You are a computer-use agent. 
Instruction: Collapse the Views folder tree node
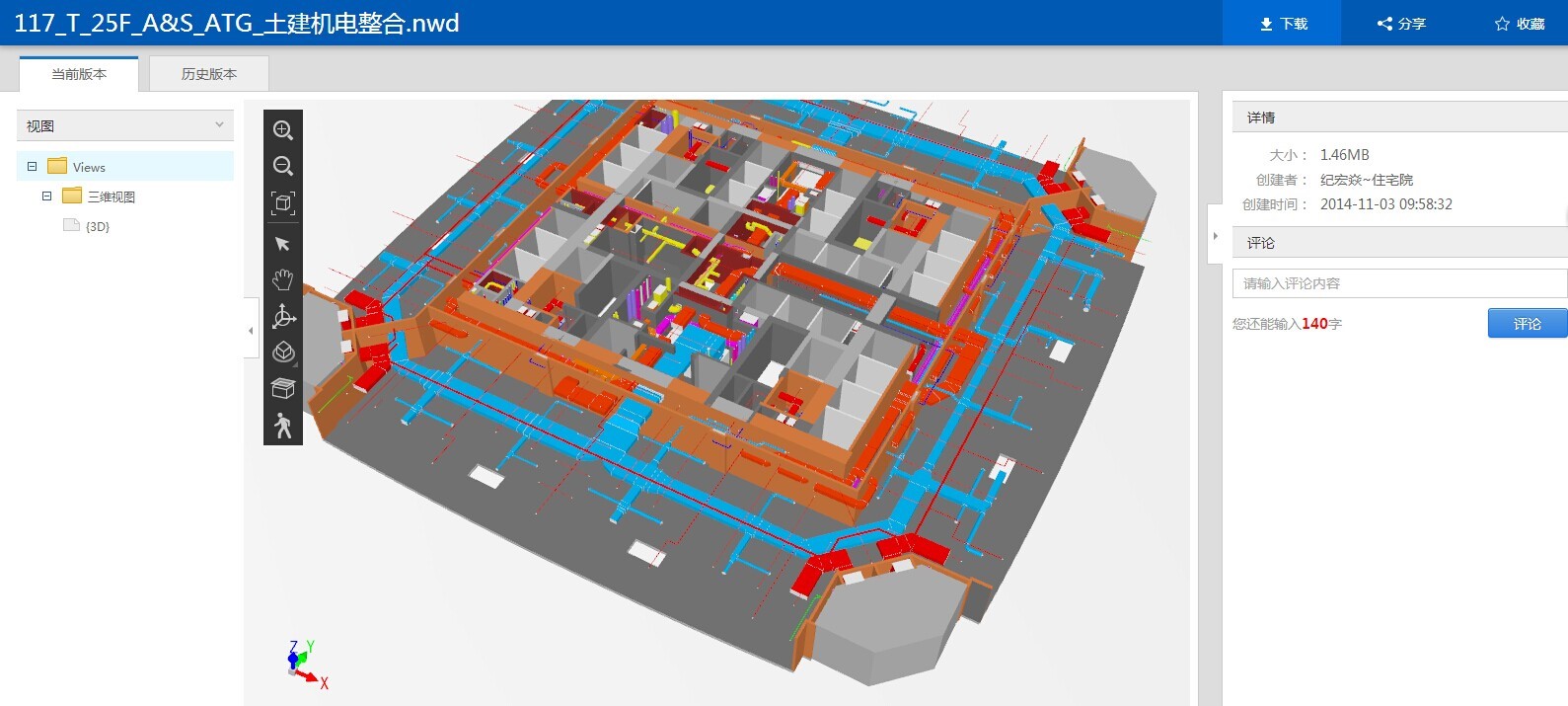click(32, 167)
